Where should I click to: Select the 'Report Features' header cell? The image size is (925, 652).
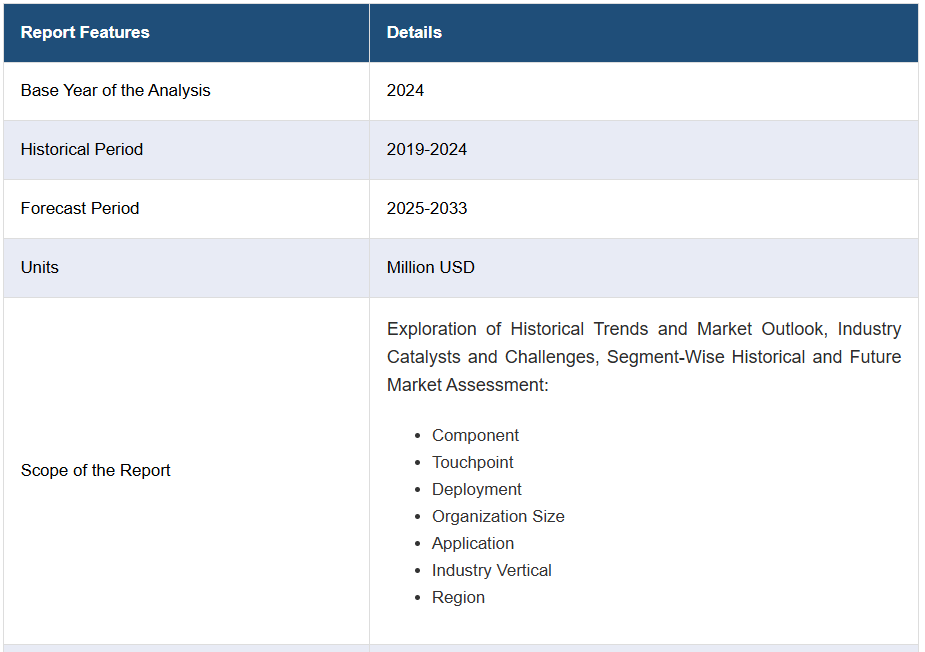(x=186, y=32)
